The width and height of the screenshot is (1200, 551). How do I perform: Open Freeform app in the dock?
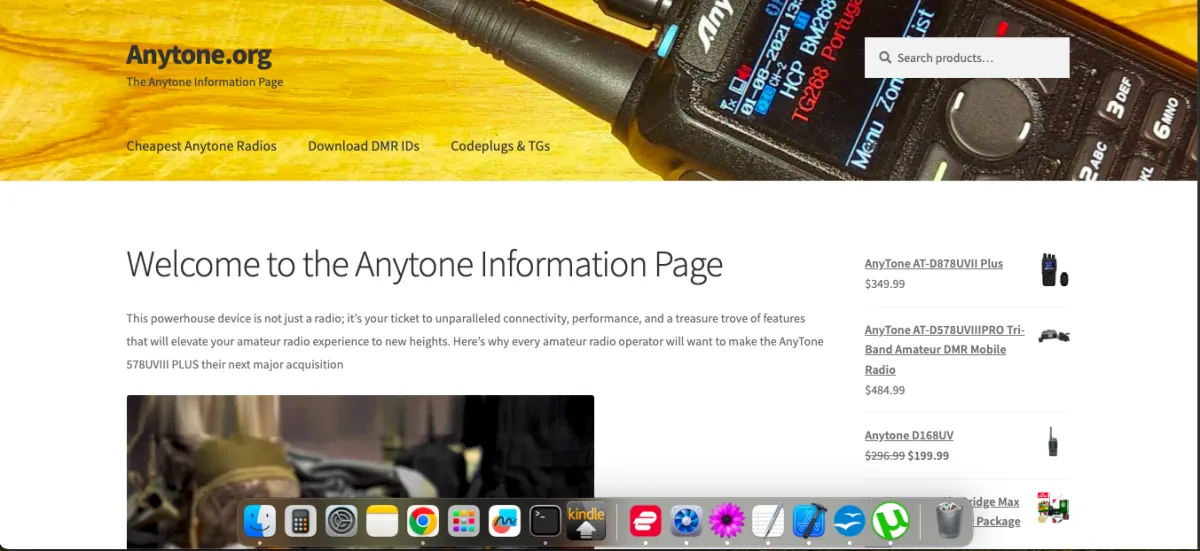[x=504, y=521]
